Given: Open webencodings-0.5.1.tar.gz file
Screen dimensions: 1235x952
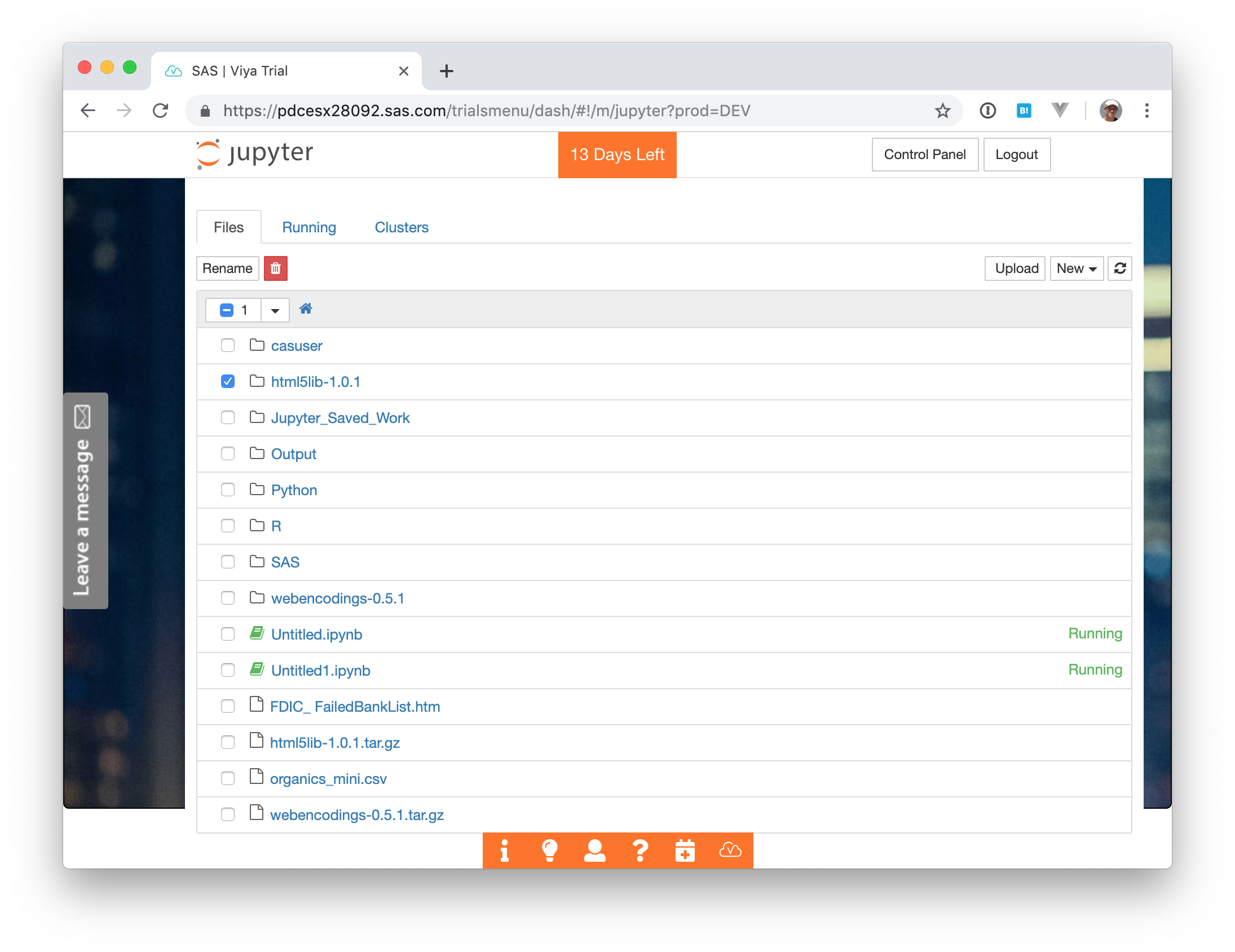Looking at the screenshot, I should [x=357, y=814].
